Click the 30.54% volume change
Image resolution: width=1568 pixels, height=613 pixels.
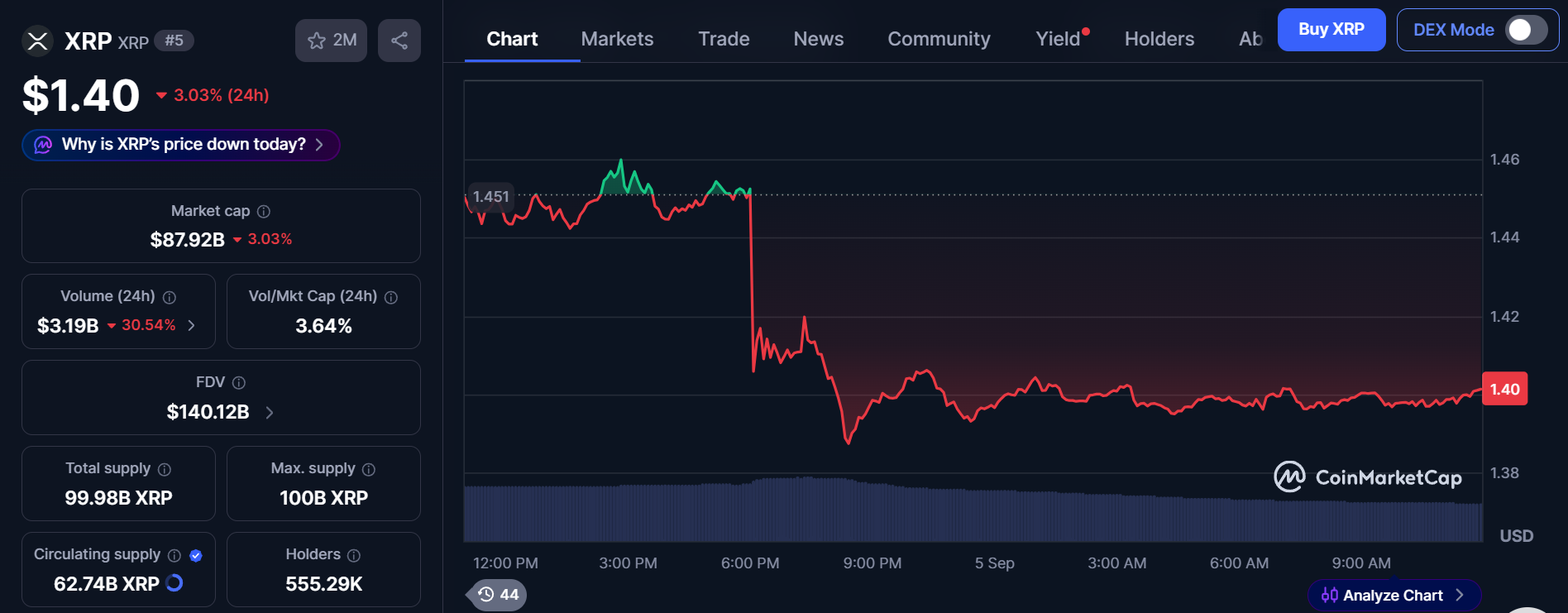coord(141,325)
